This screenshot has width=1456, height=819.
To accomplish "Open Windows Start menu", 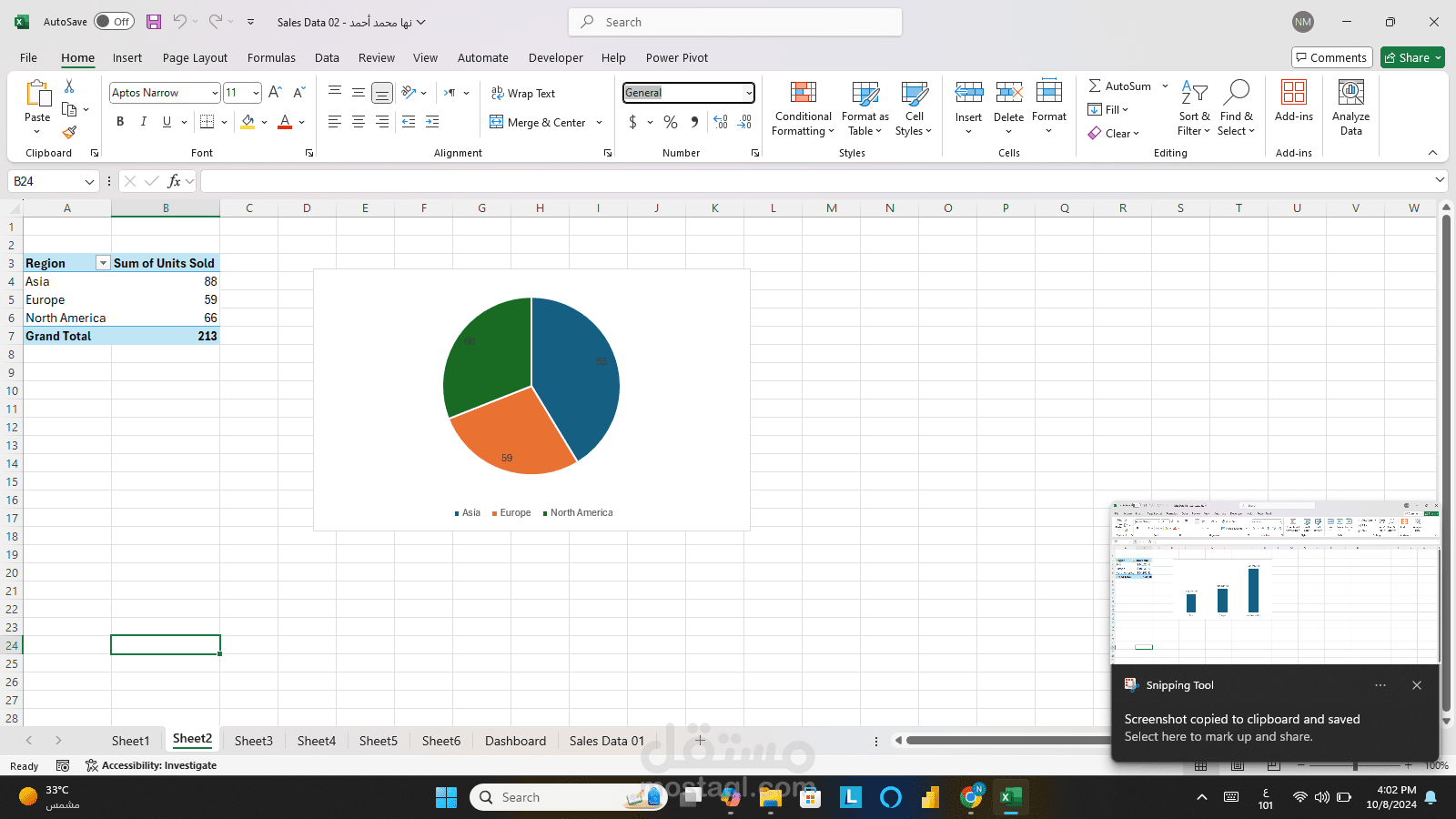I will (446, 797).
